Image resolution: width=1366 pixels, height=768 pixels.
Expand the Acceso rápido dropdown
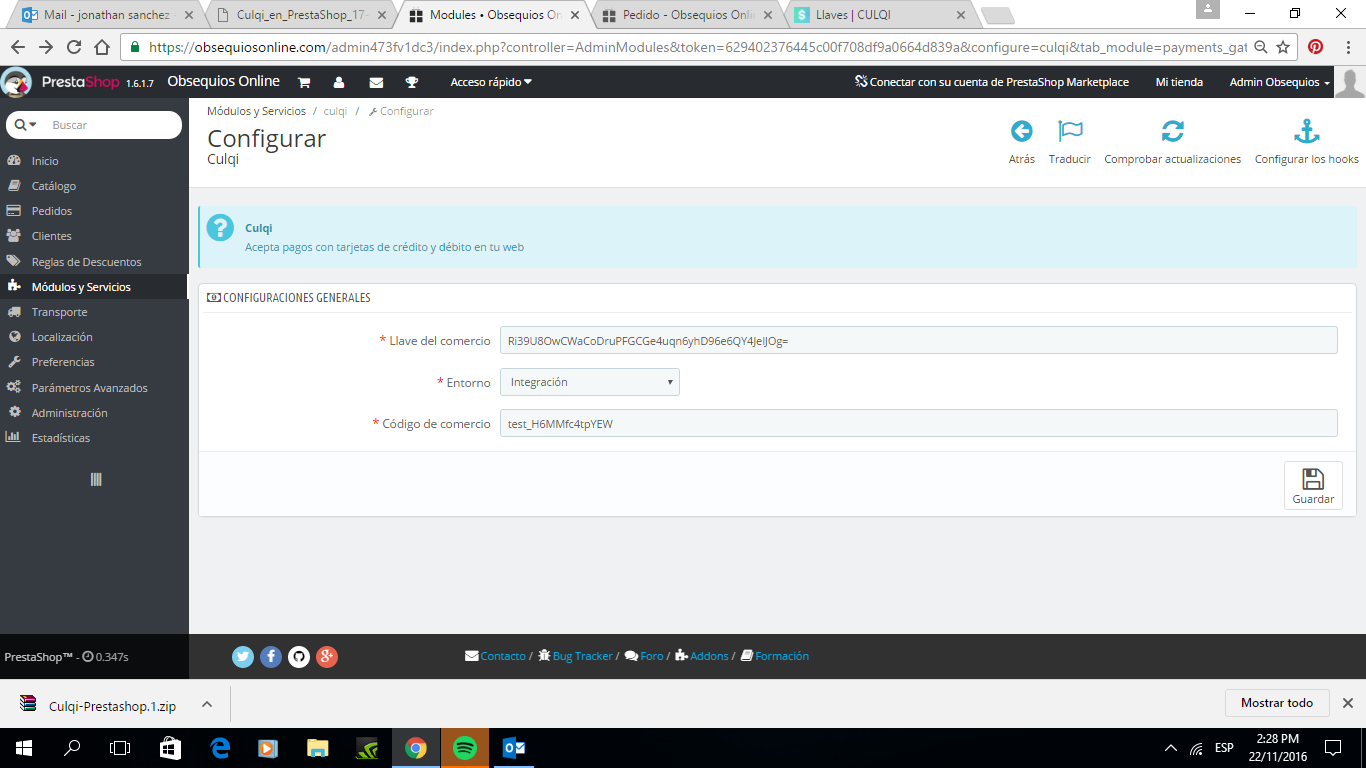click(x=491, y=82)
